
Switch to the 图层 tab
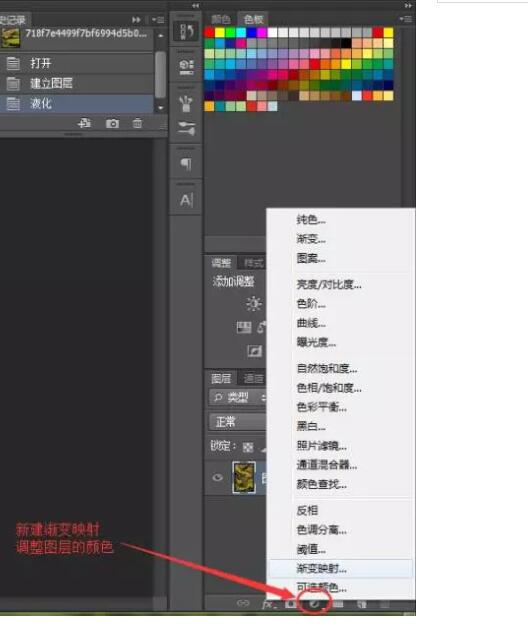[x=221, y=378]
